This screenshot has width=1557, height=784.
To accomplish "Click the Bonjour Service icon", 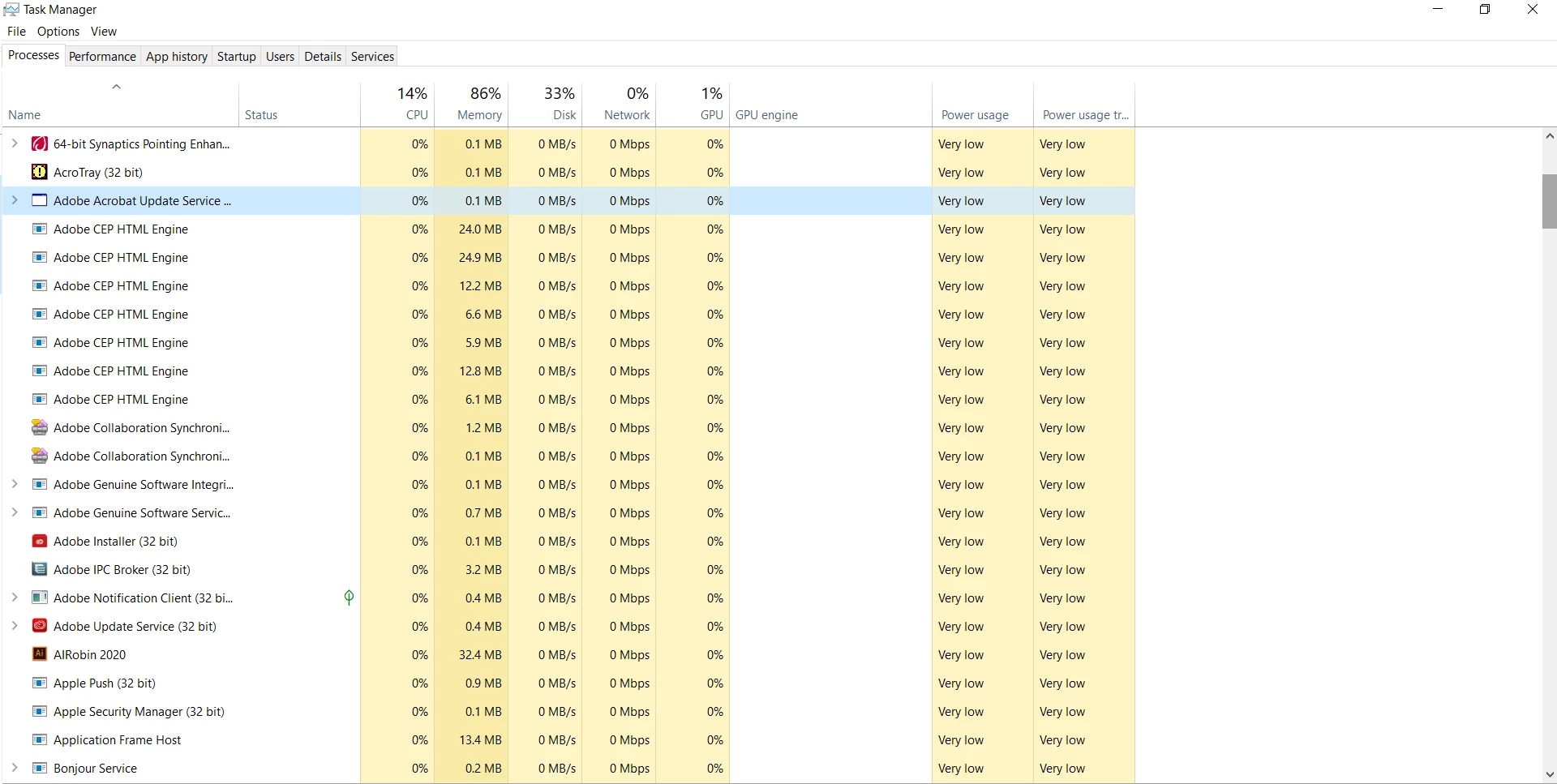I will tap(39, 769).
